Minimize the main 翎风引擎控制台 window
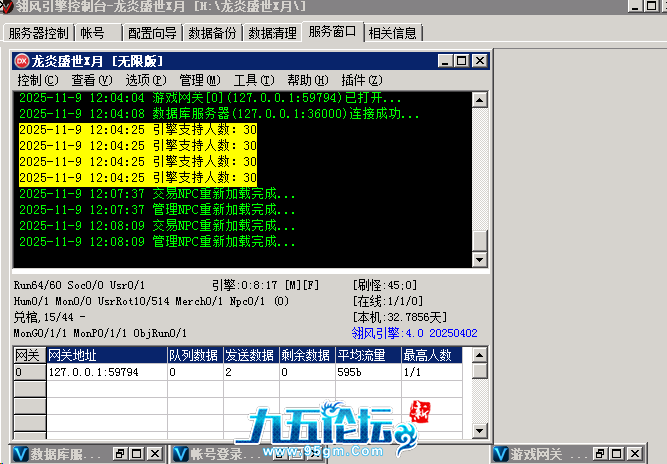 [635, 6]
